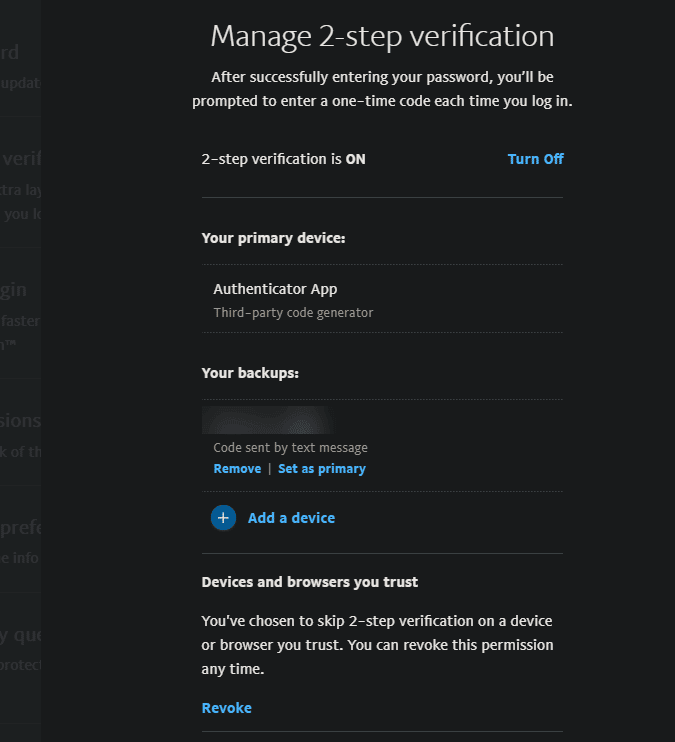Revoke trusted devices and browsers permission
Viewport: 675px width, 742px height.
point(227,708)
